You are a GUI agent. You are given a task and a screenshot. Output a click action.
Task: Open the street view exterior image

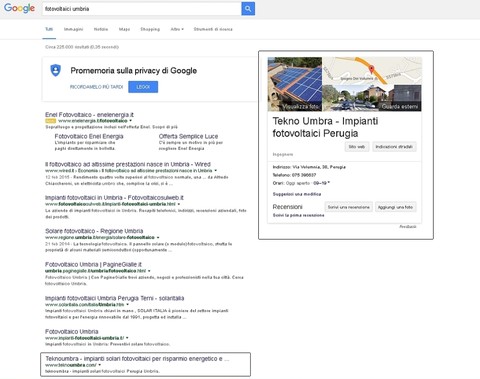click(x=372, y=98)
